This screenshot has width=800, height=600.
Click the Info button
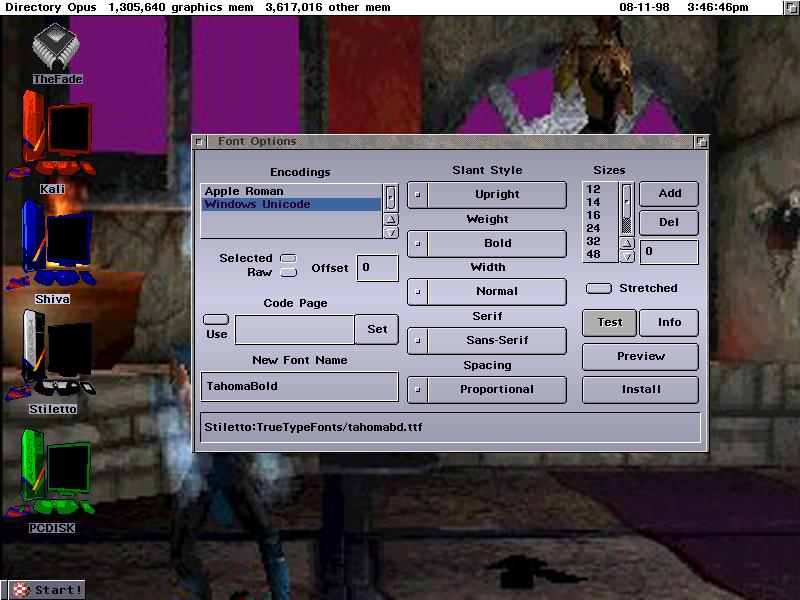(x=669, y=322)
